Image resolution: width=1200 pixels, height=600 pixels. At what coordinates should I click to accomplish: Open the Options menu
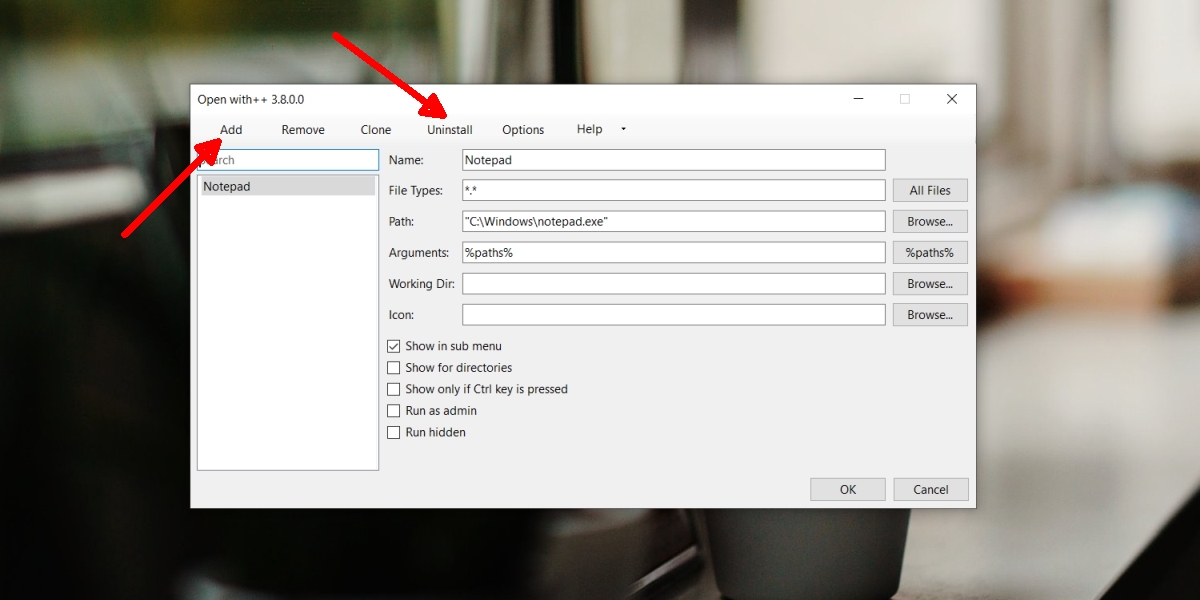pyautogui.click(x=523, y=129)
